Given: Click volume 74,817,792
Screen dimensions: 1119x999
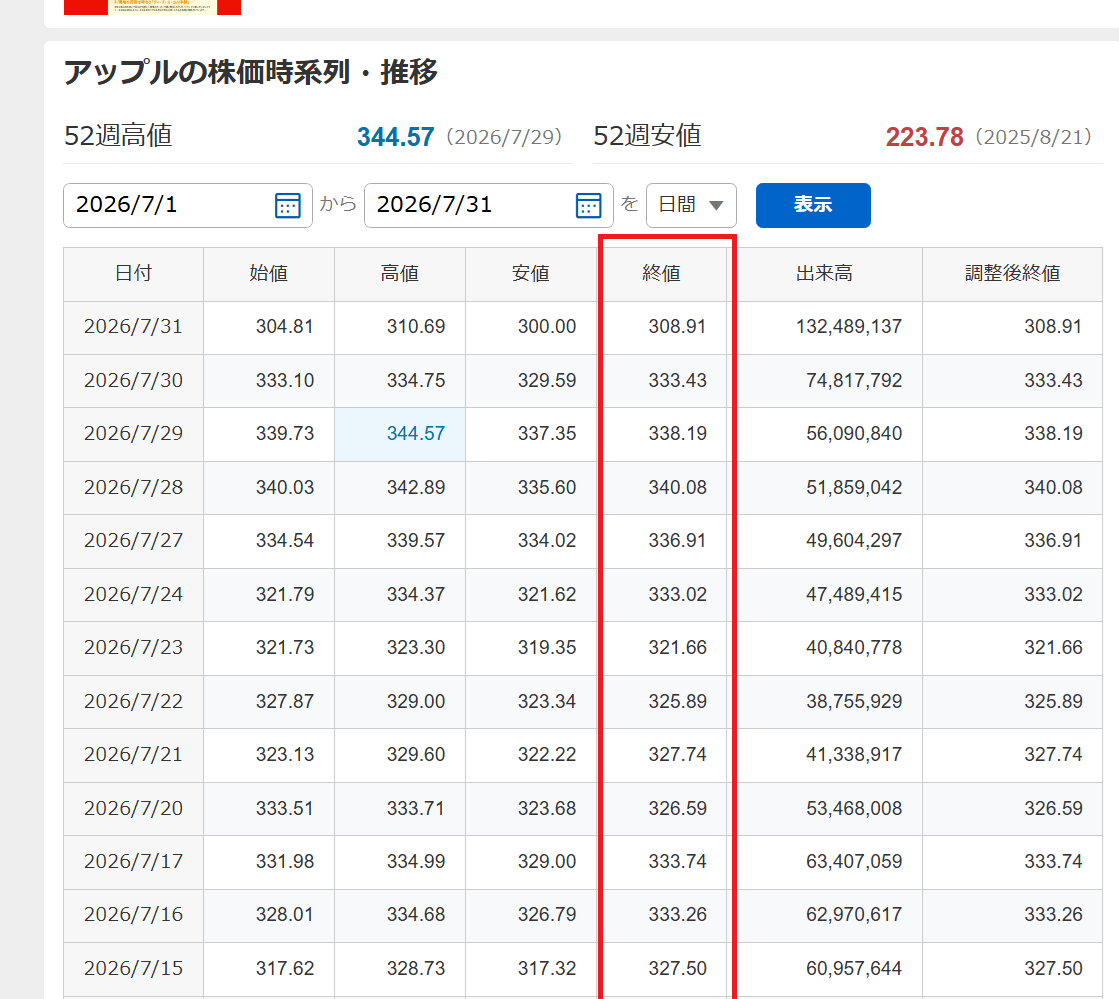Looking at the screenshot, I should click(854, 380).
